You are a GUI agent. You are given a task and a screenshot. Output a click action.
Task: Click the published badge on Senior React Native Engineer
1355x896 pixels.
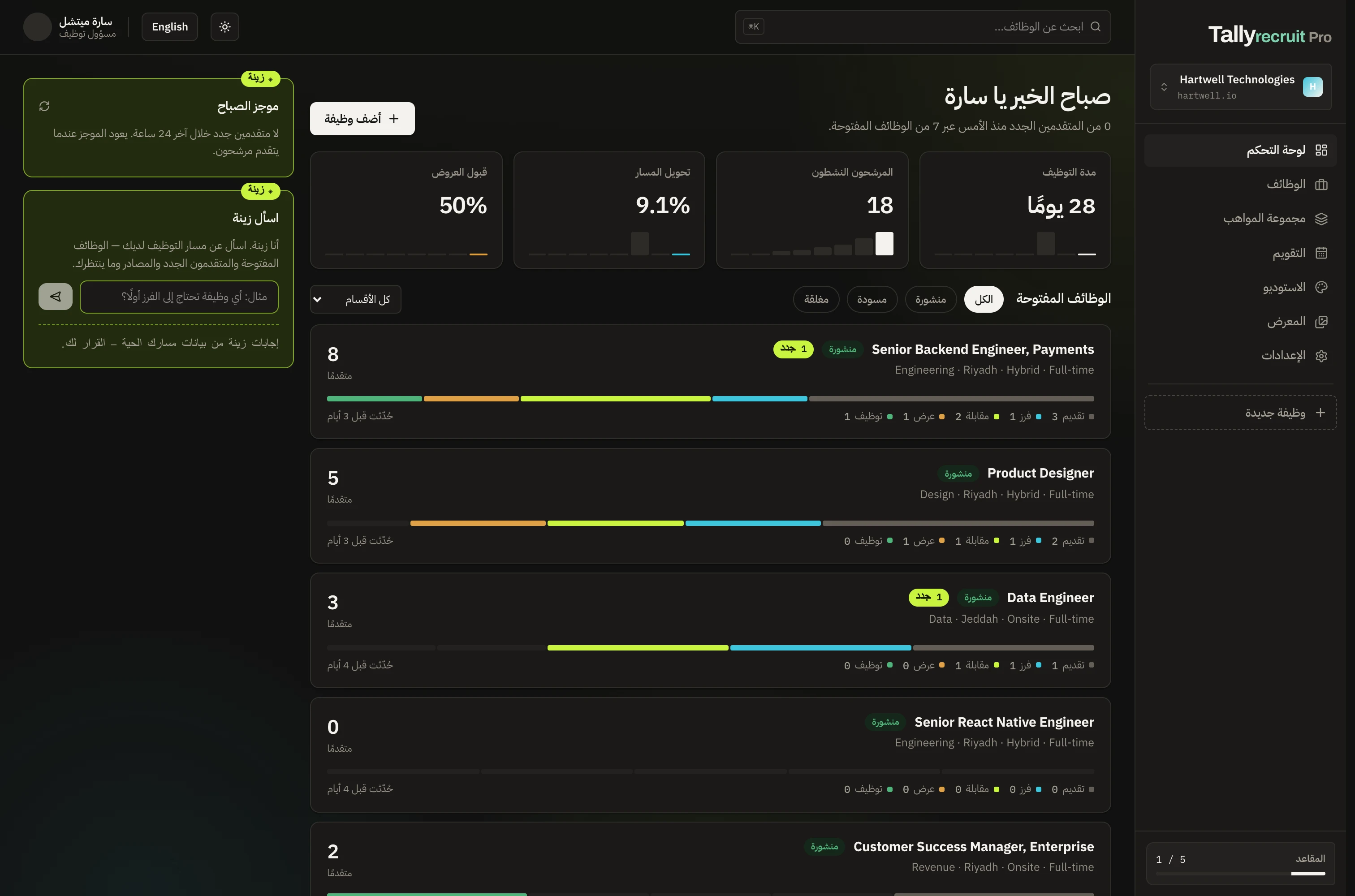coord(885,722)
